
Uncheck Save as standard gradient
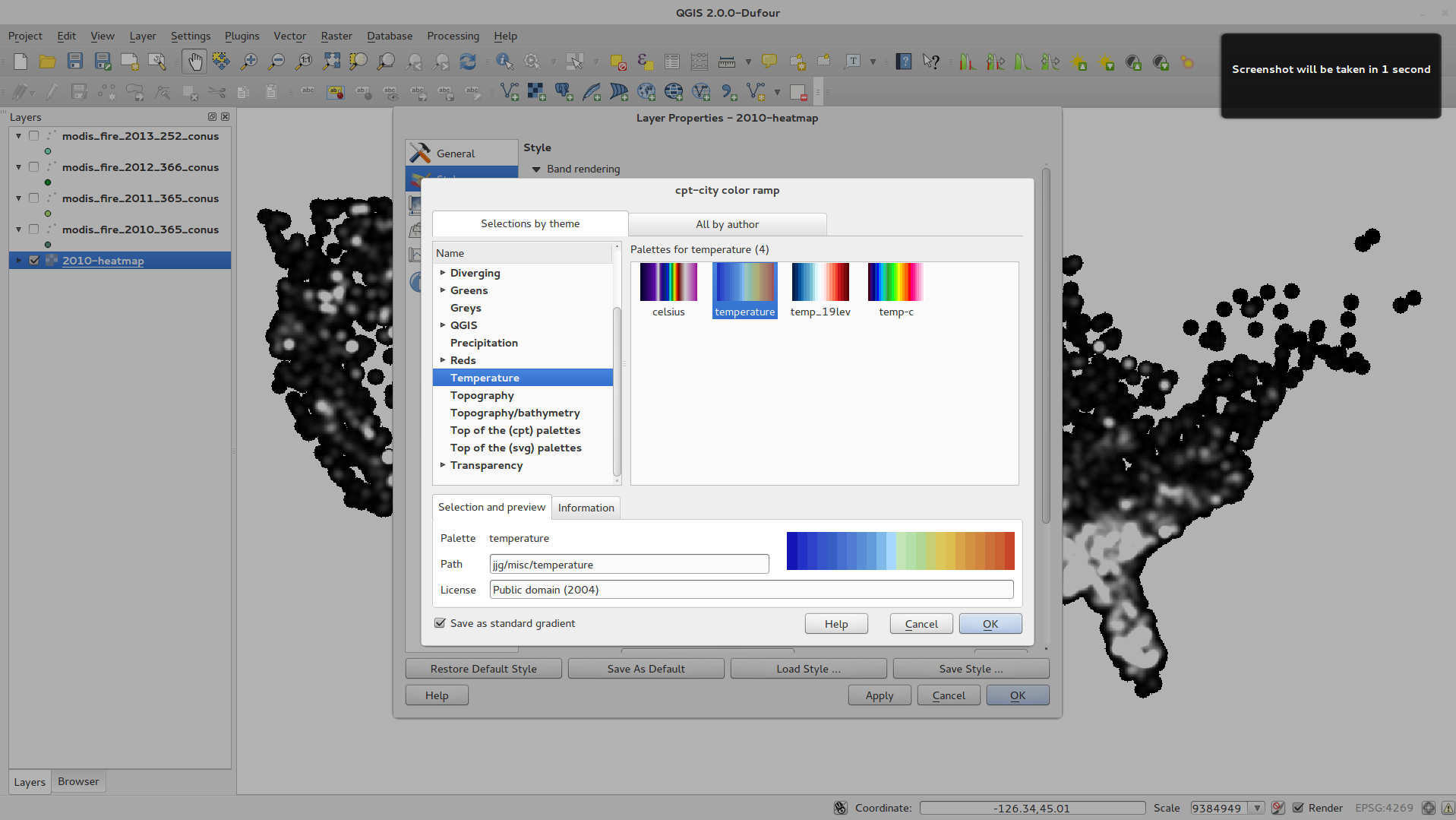(x=440, y=623)
